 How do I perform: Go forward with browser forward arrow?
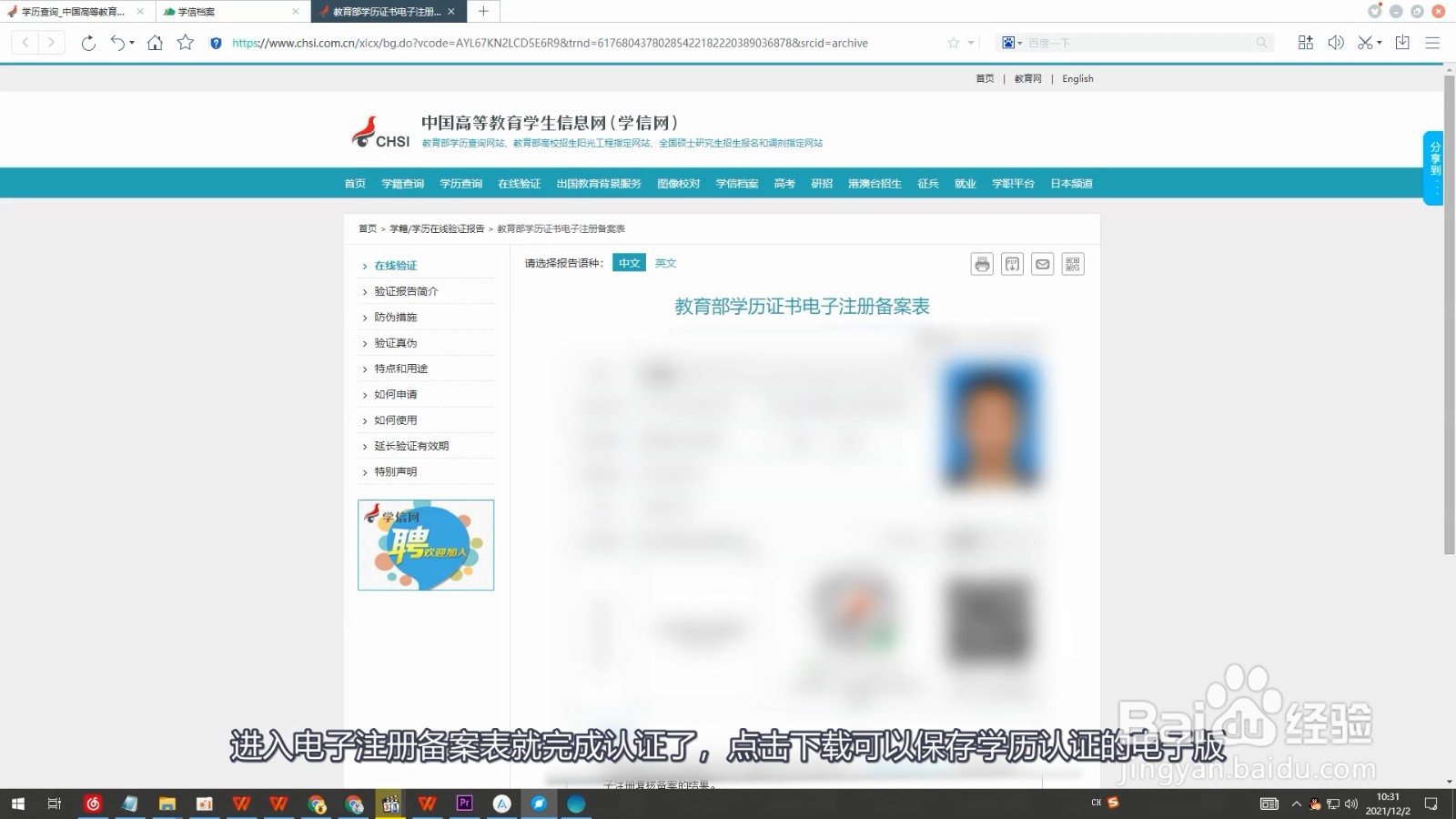coord(51,43)
